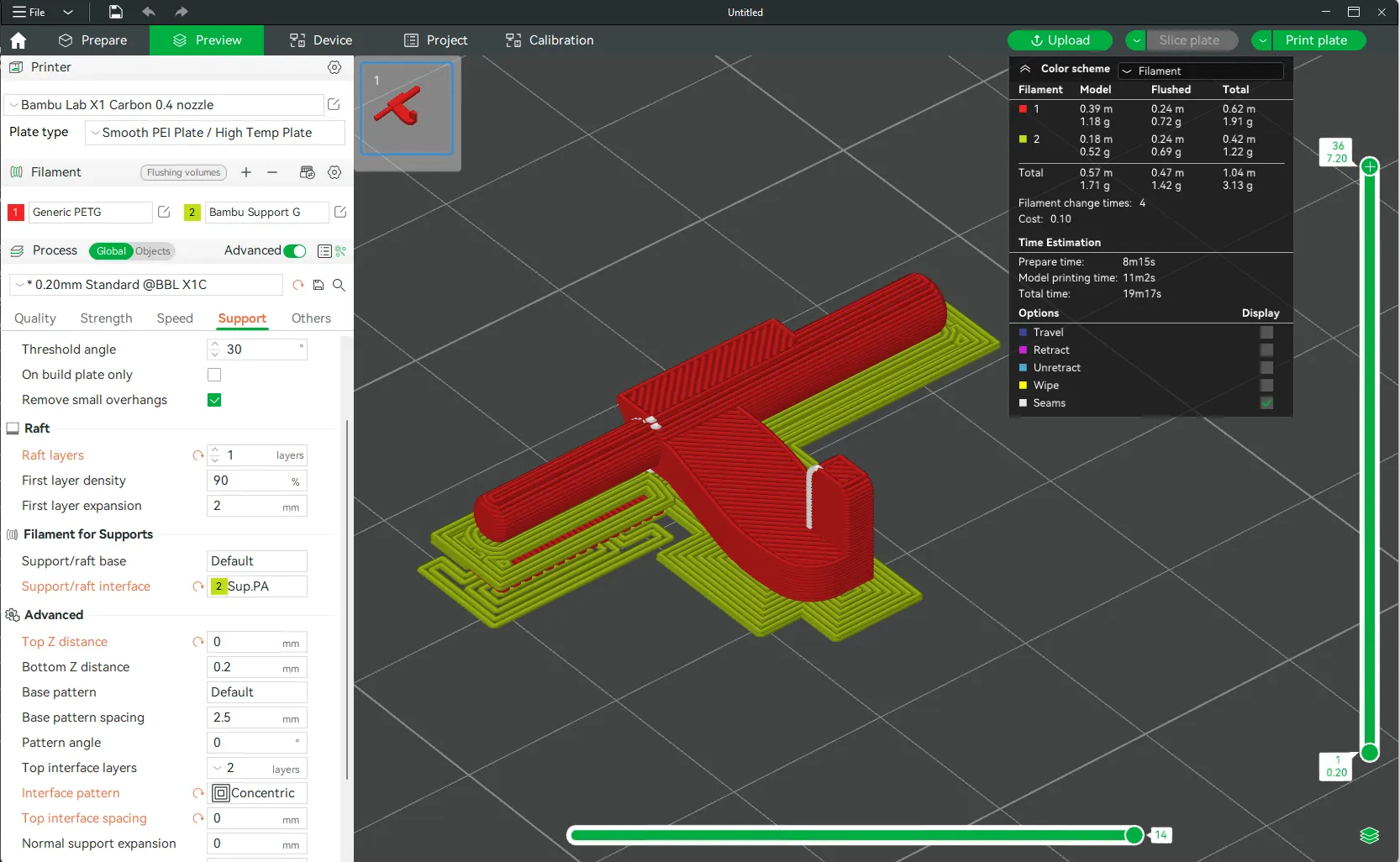This screenshot has height=862, width=1400.
Task: Switch to the Strength tab
Action: tap(106, 318)
